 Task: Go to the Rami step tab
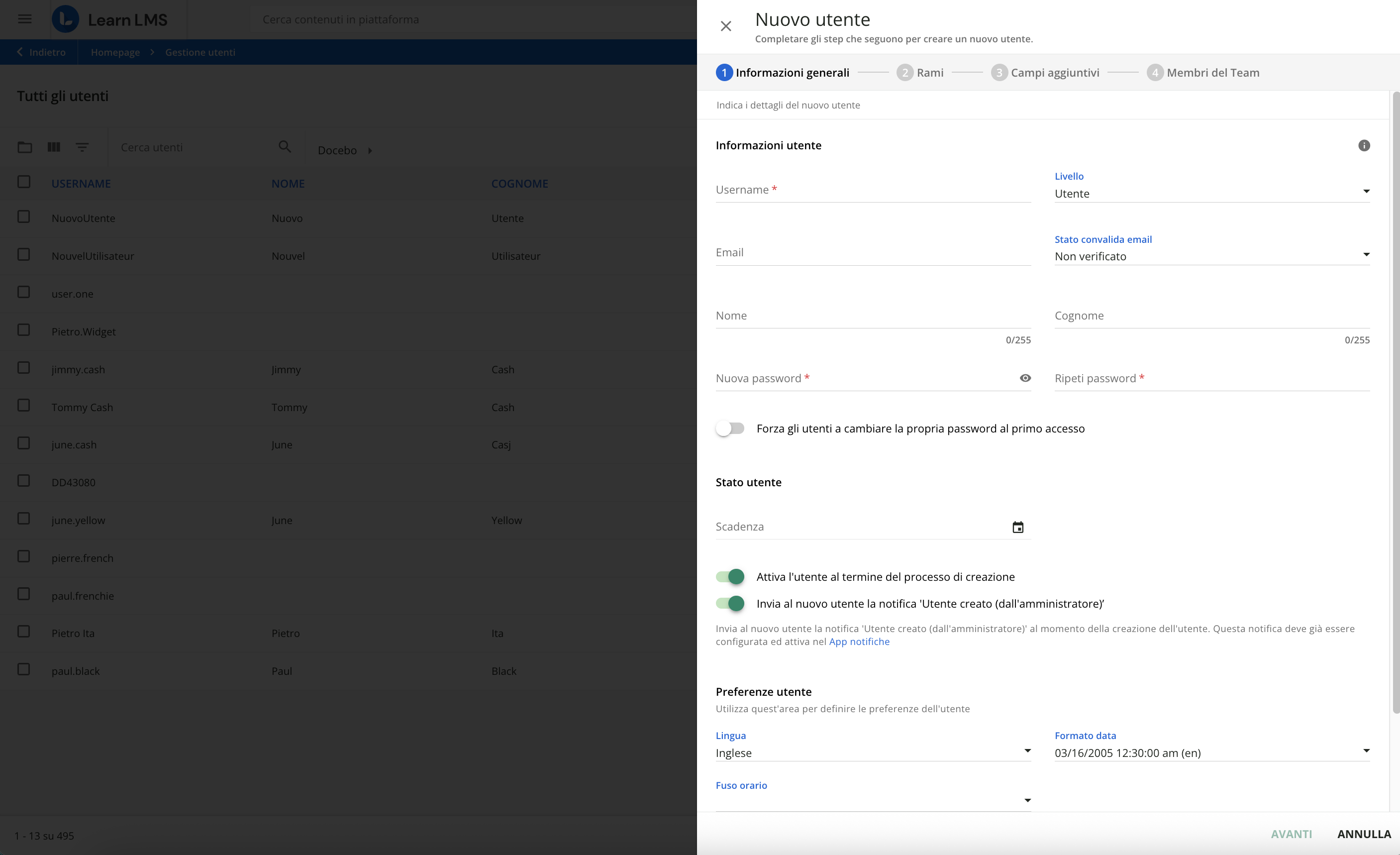[x=920, y=73]
